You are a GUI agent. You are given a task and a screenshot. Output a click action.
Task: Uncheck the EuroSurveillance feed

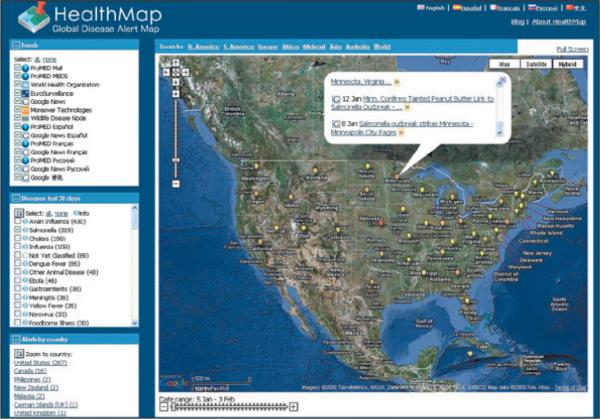(x=17, y=93)
